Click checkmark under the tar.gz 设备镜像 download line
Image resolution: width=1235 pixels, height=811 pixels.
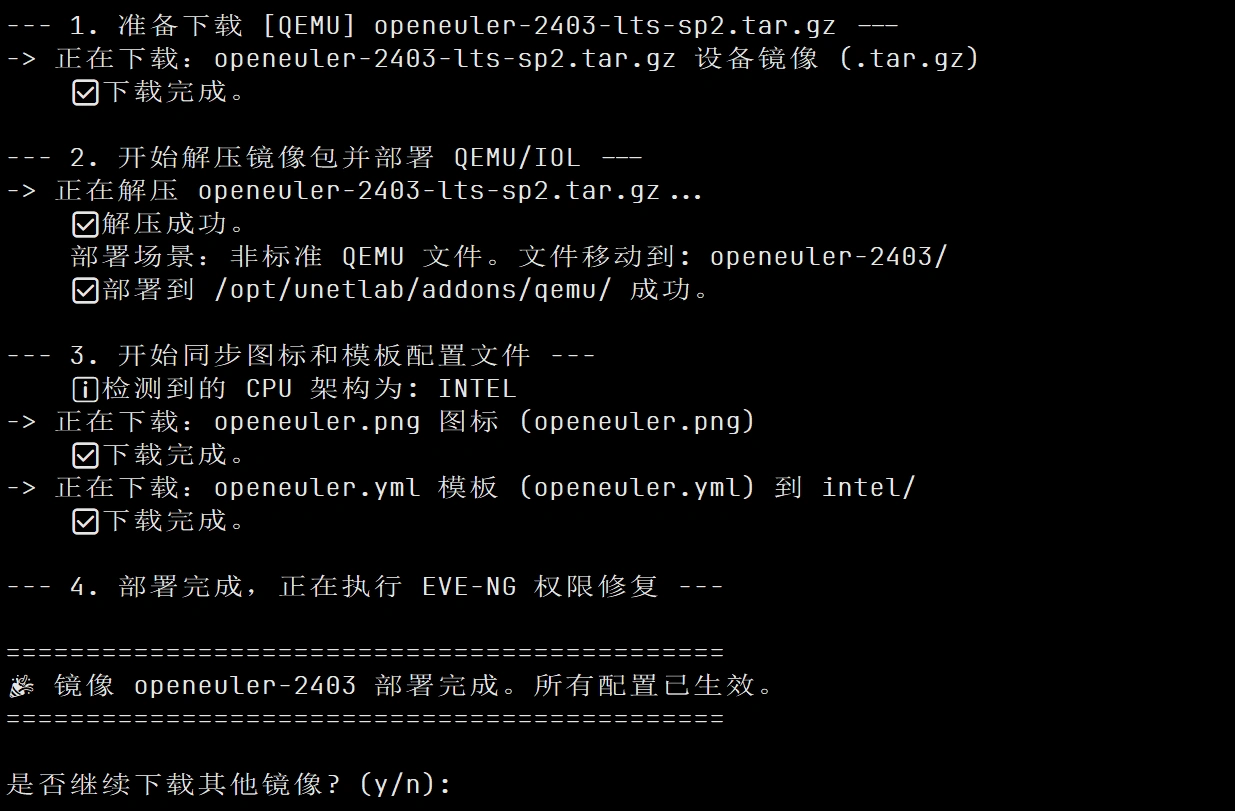click(85, 93)
